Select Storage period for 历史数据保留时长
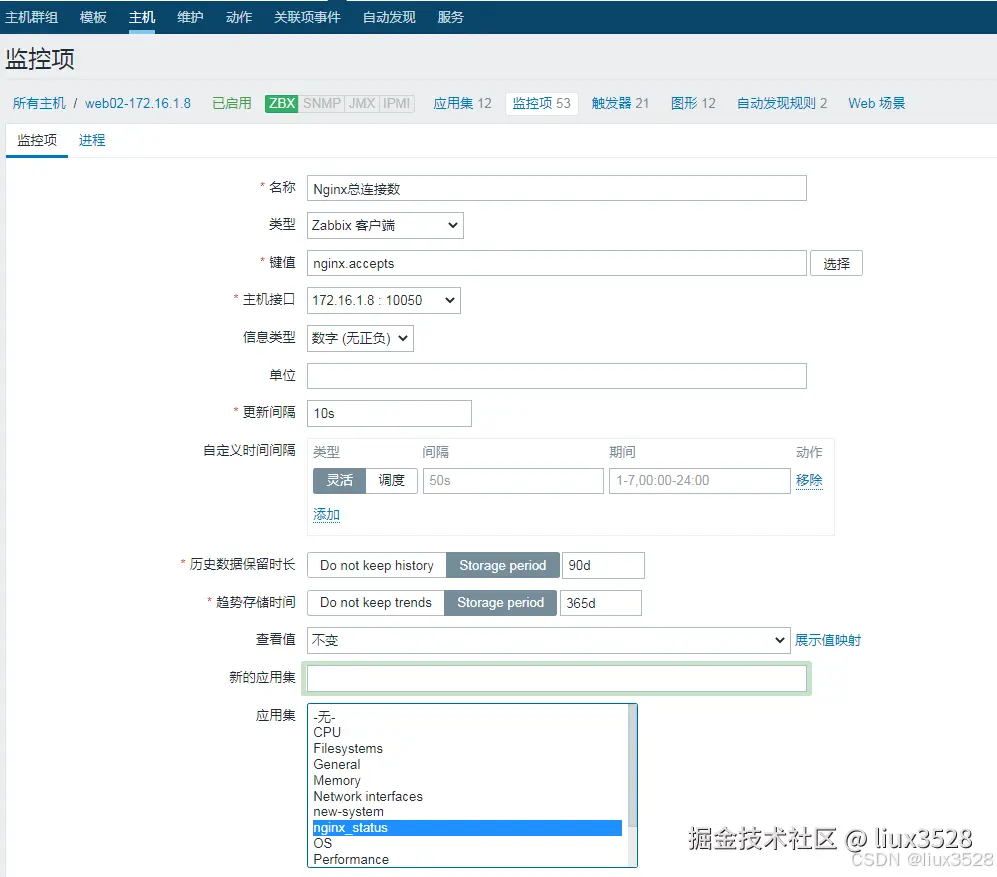 502,565
